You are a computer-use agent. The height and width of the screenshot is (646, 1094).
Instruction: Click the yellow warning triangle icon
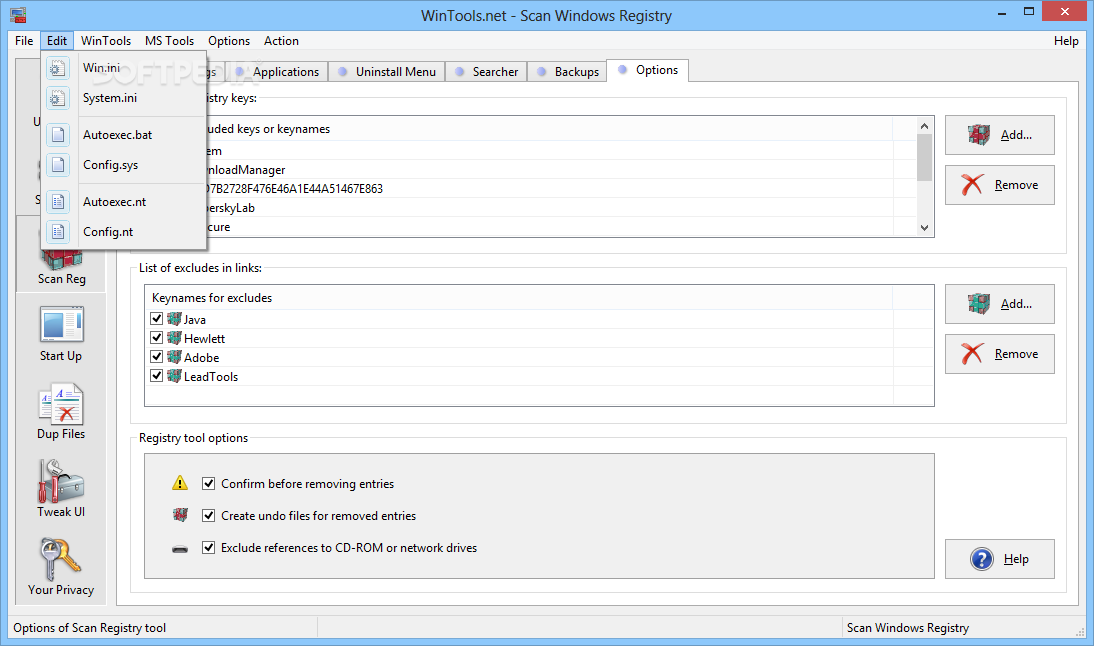click(180, 483)
